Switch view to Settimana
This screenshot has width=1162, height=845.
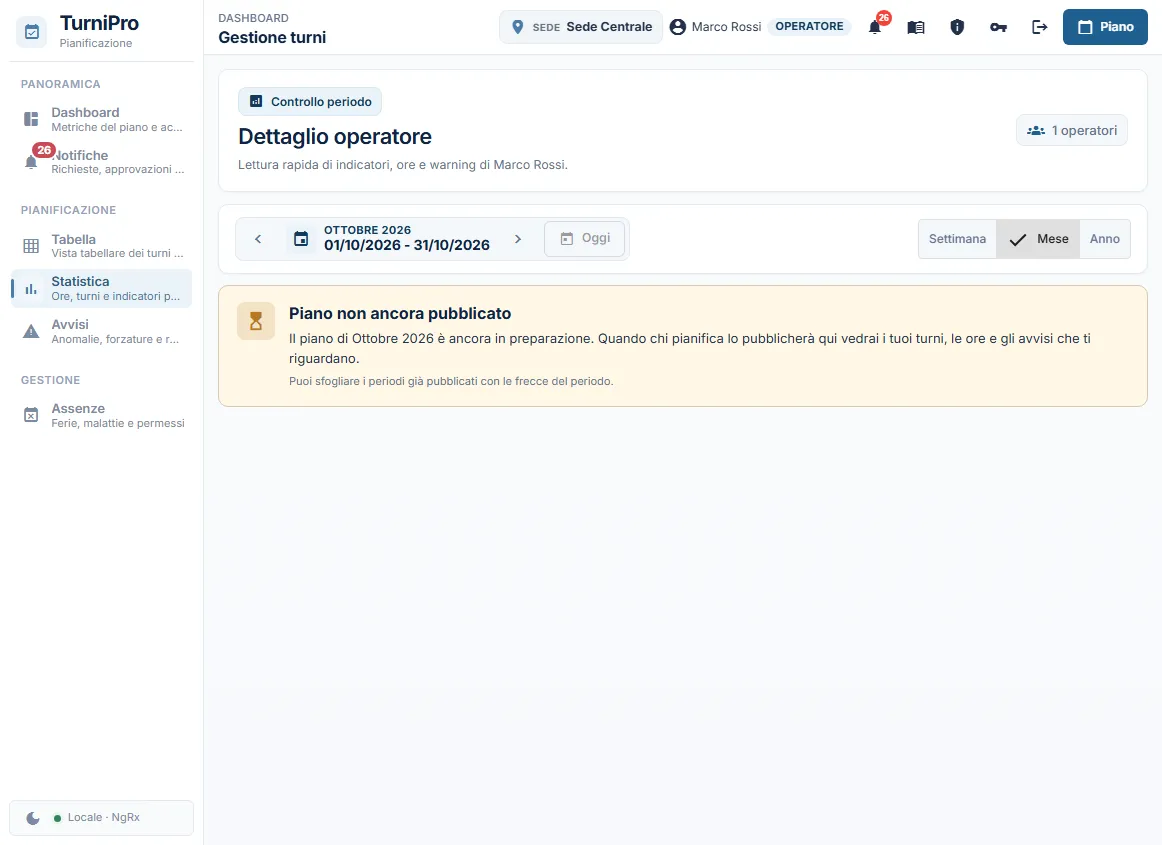click(x=957, y=239)
